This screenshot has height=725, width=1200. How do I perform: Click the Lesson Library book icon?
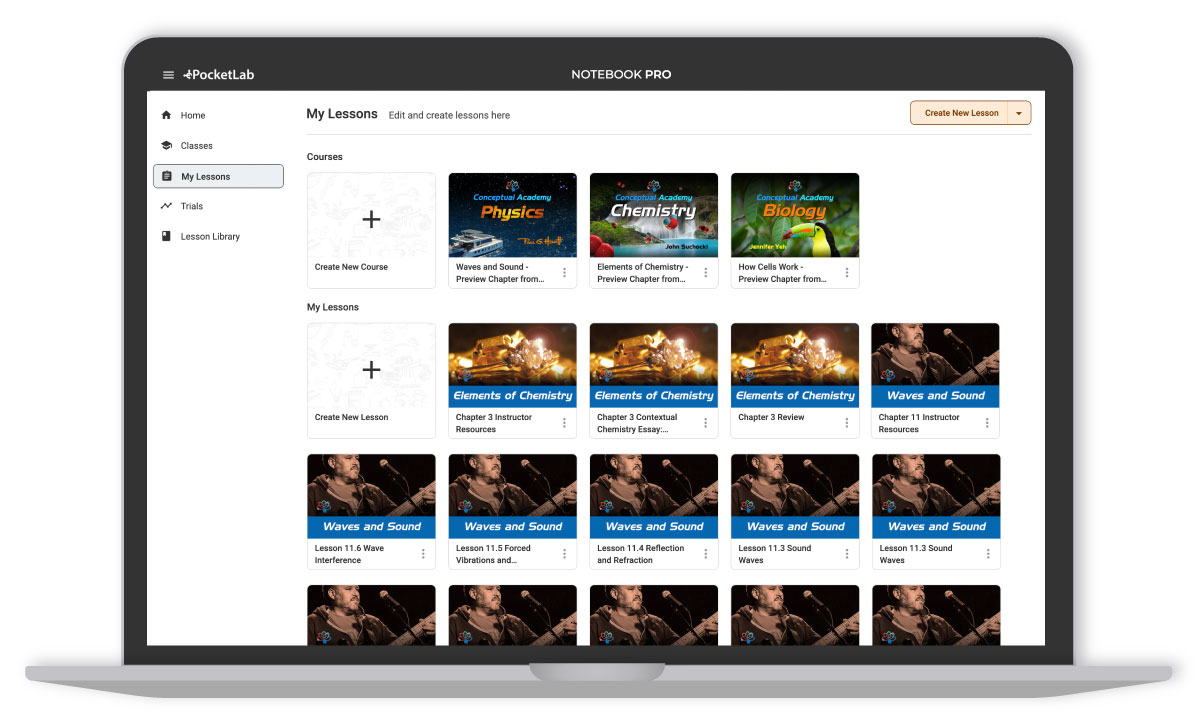pyautogui.click(x=166, y=237)
